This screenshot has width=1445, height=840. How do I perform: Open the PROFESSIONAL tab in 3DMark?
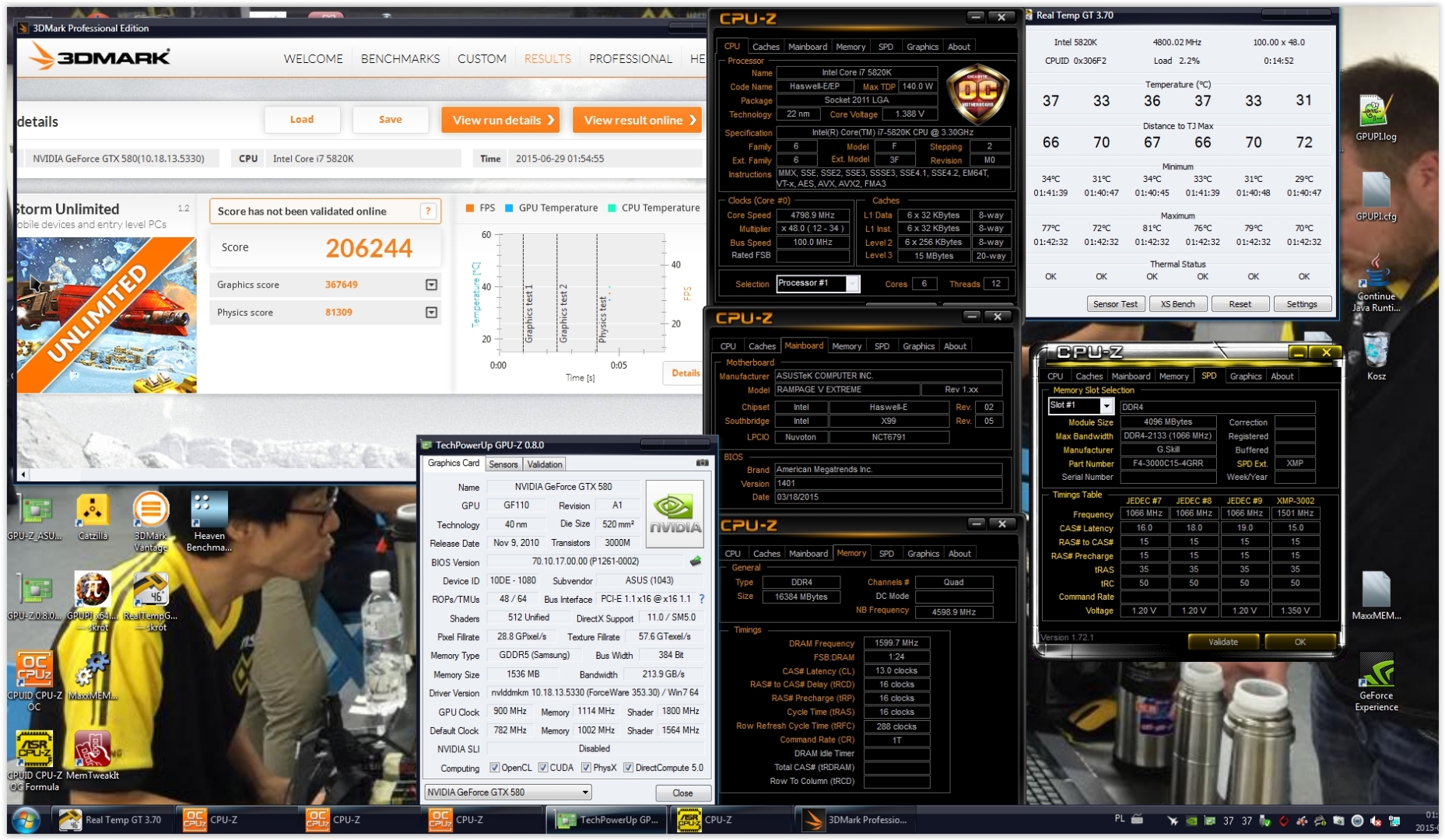click(x=630, y=58)
